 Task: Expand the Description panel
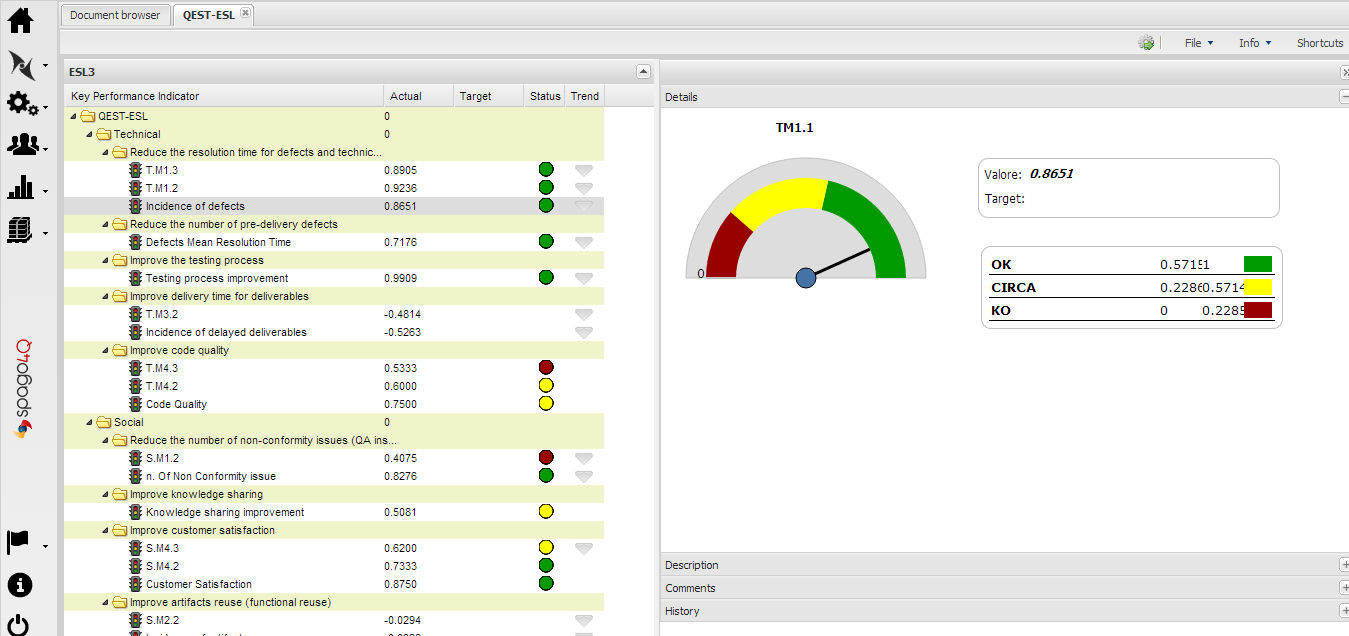tap(1344, 565)
